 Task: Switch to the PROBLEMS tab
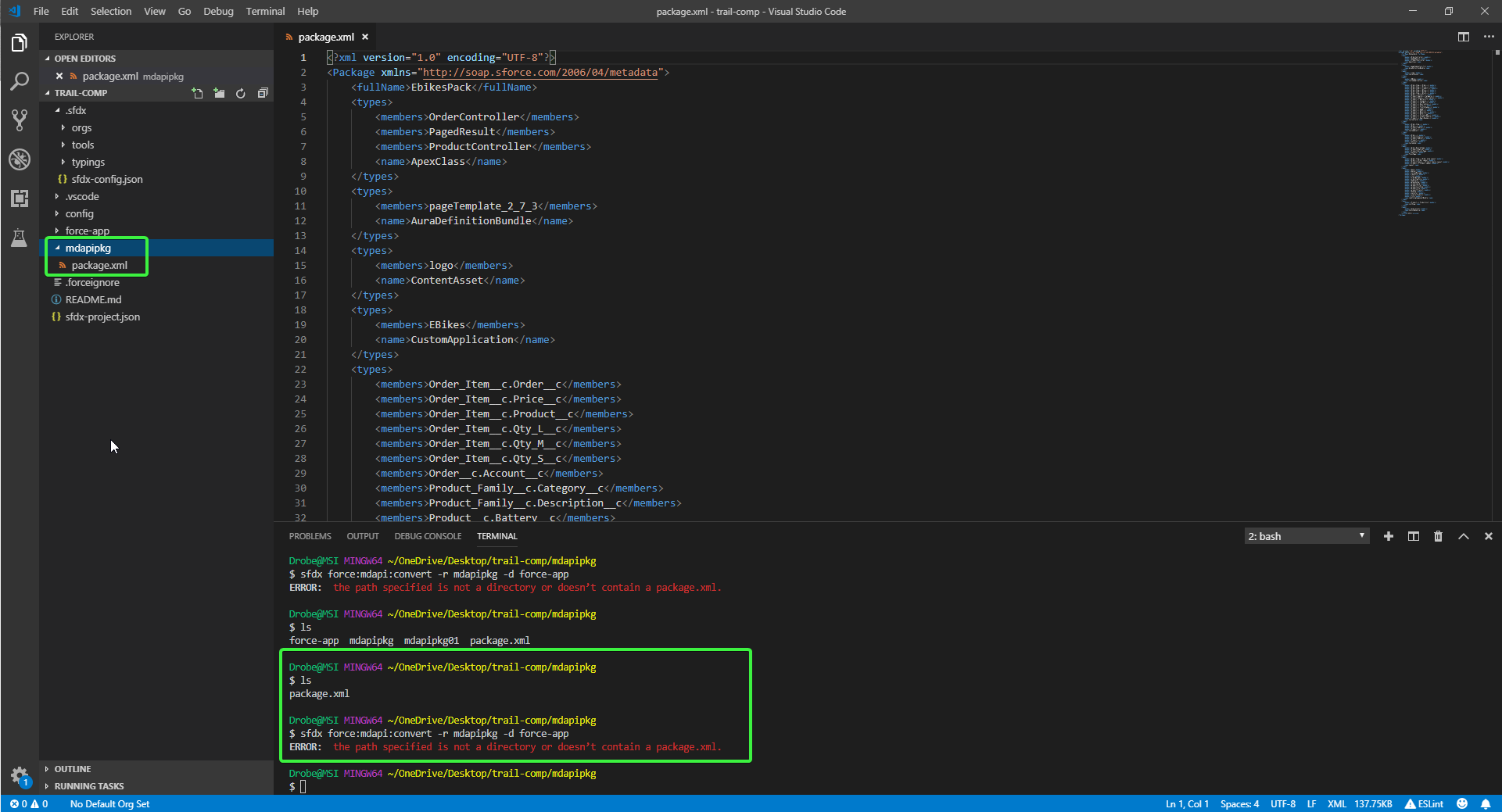pos(310,536)
